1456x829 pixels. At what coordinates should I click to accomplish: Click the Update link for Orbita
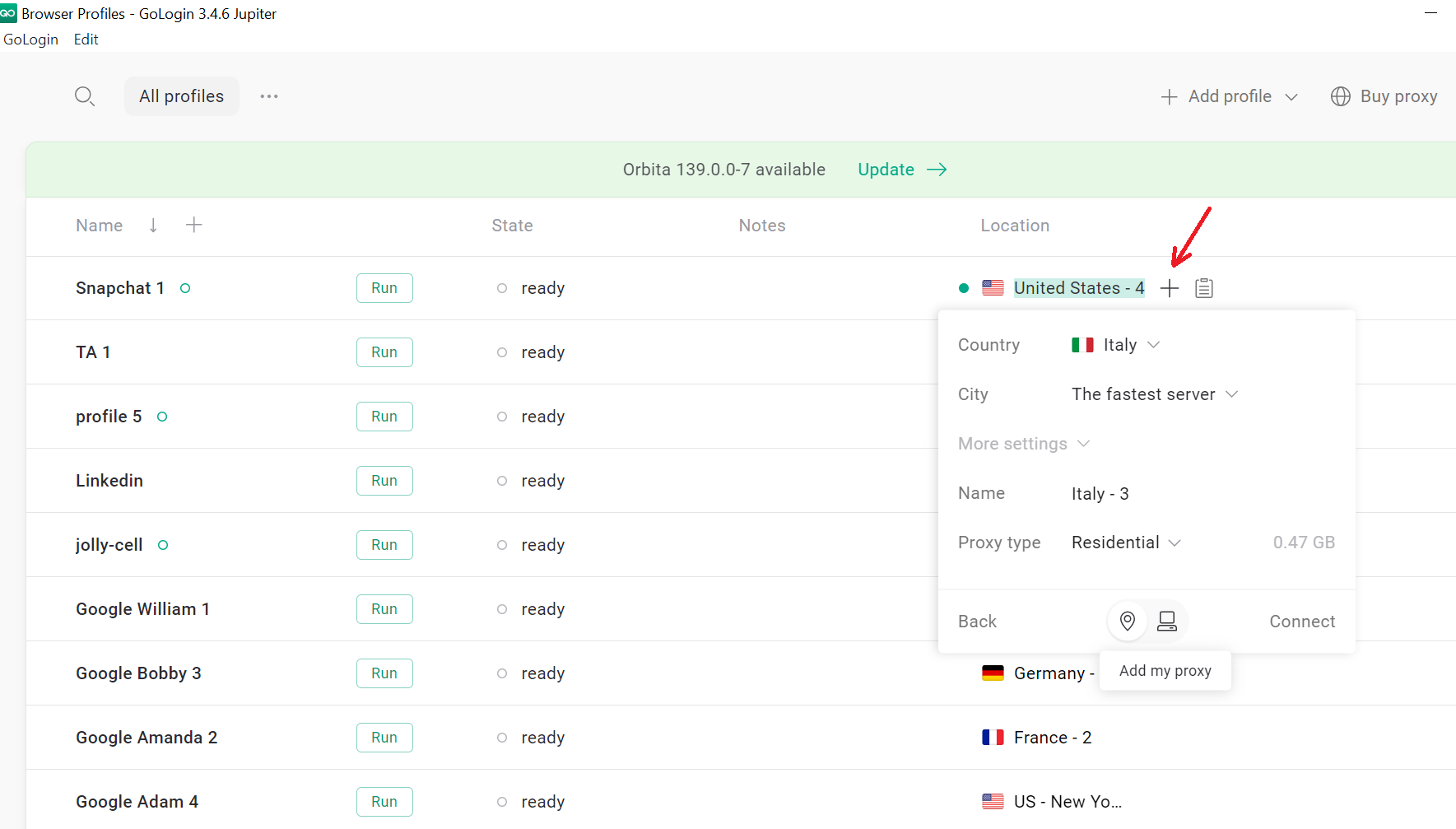pyautogui.click(x=886, y=170)
